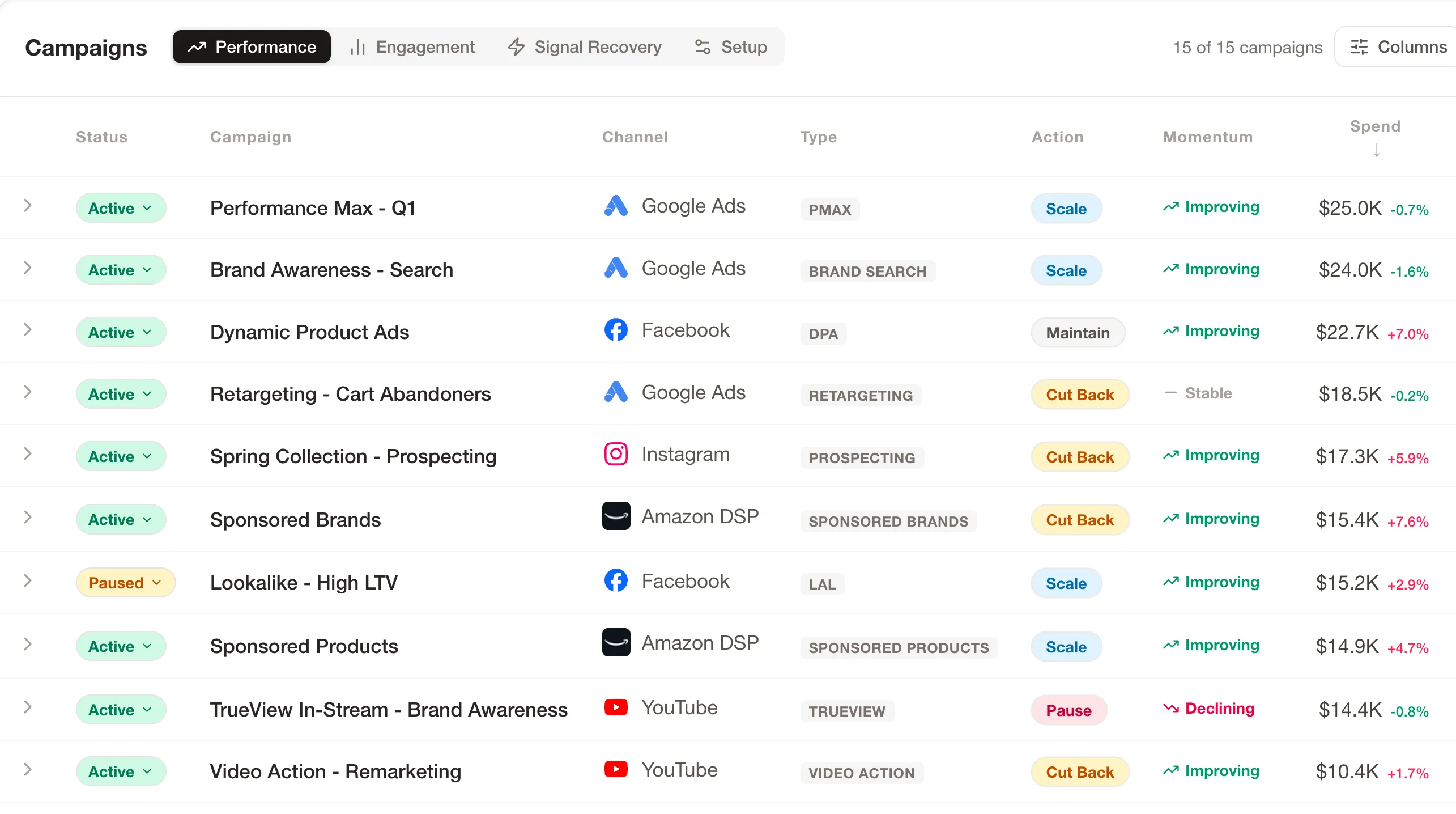Click Cut Back action on Sponsored Brands

[x=1080, y=520]
